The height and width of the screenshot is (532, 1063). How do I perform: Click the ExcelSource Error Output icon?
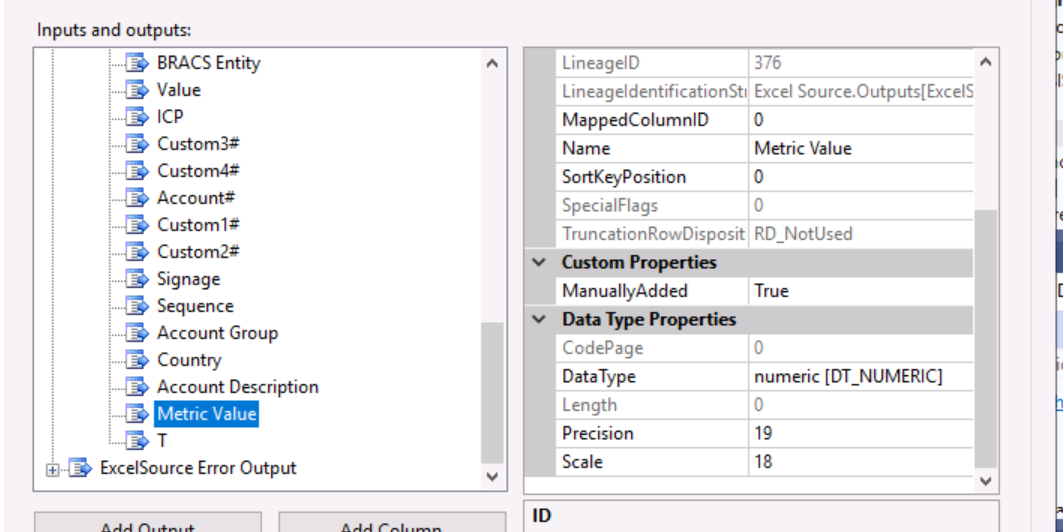tap(80, 468)
